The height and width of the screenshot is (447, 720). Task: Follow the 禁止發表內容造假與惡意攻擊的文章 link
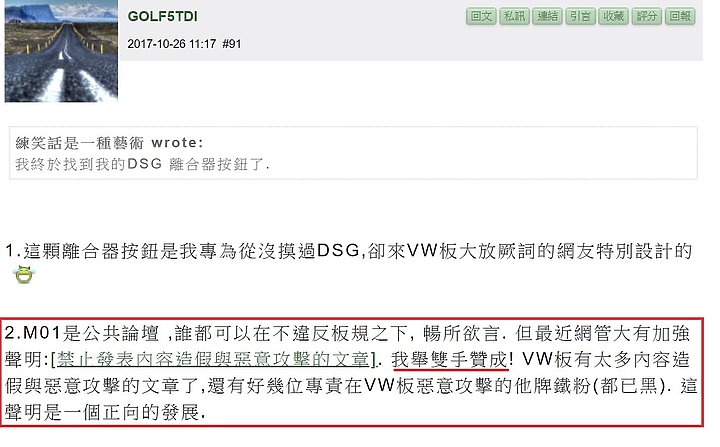(x=213, y=359)
